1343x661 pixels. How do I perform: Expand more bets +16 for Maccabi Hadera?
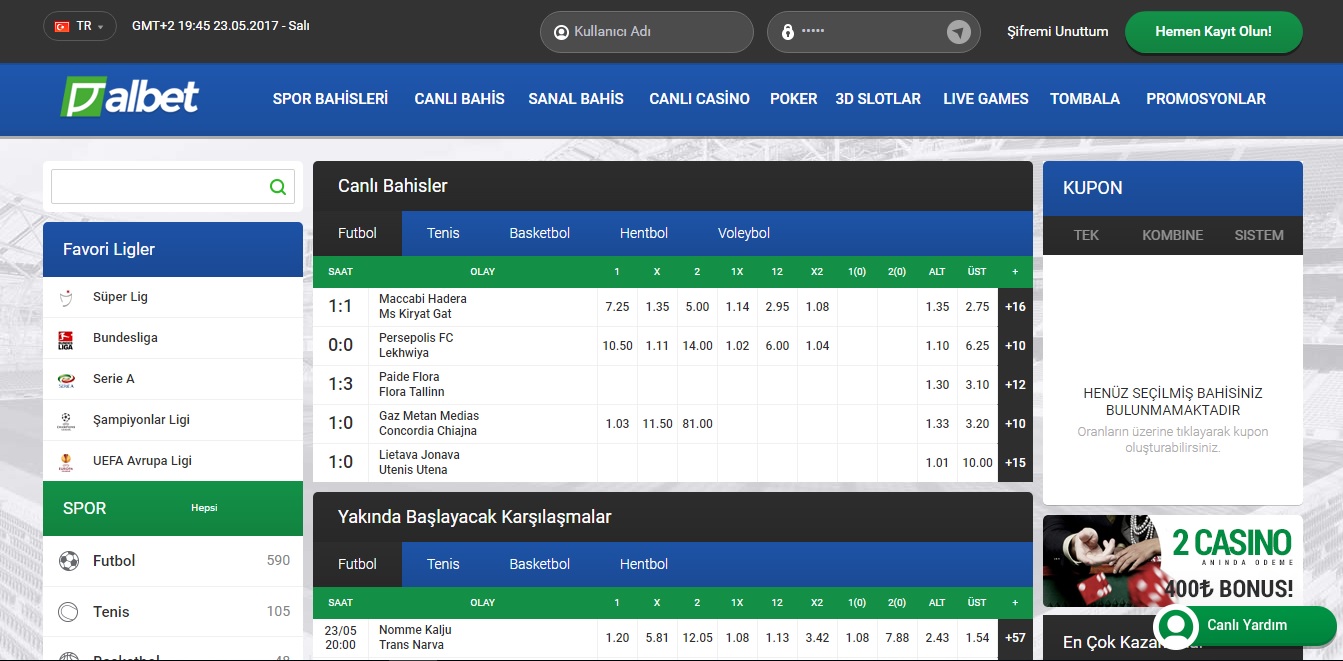point(1015,307)
